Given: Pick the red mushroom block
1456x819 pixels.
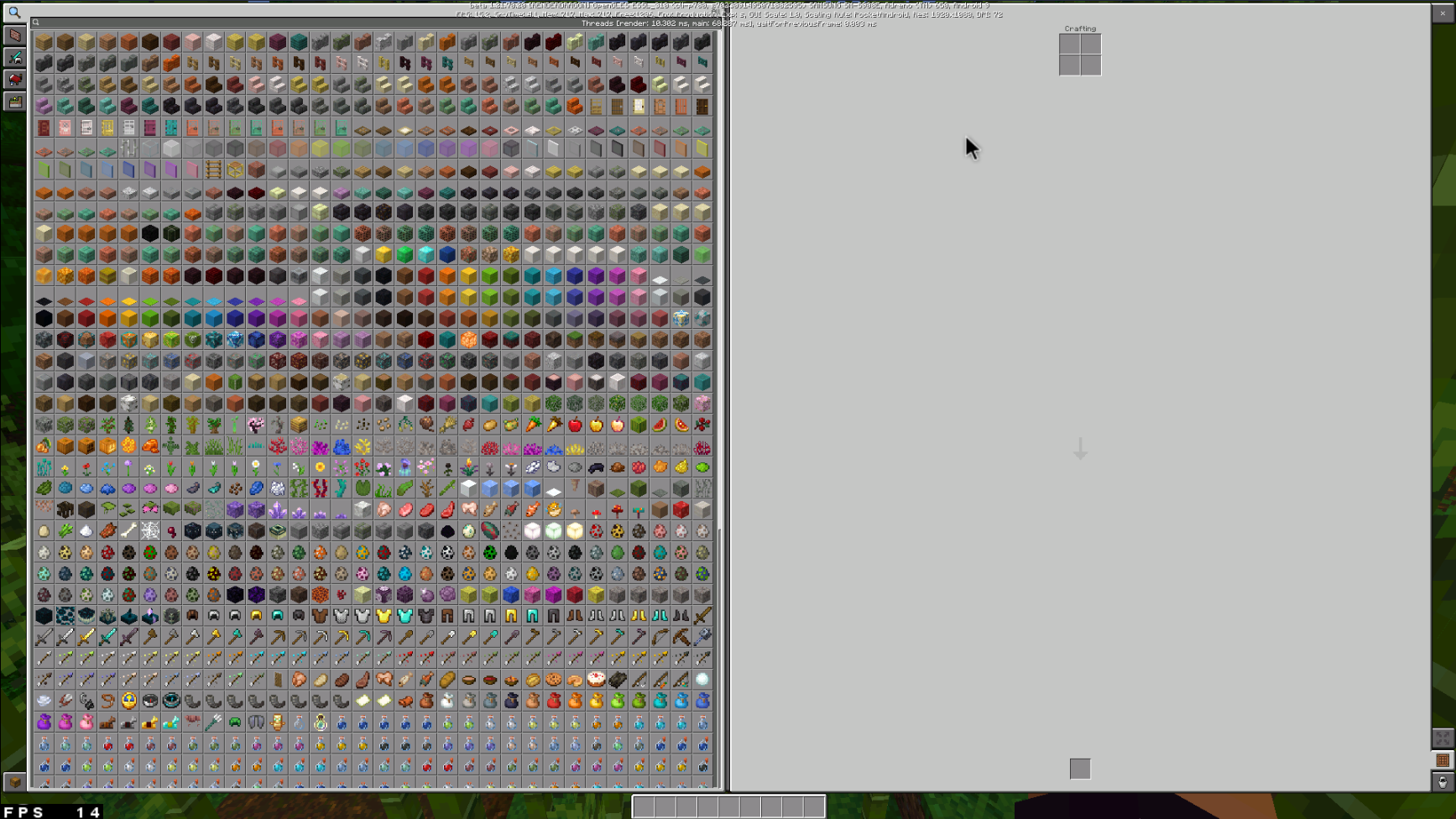Looking at the screenshot, I should [x=681, y=509].
